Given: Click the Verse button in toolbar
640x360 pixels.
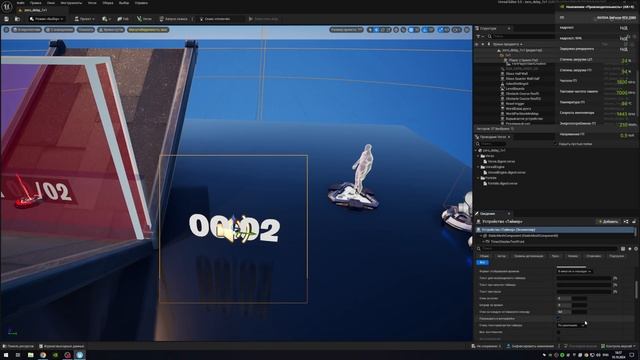Looking at the screenshot, I should coord(144,19).
